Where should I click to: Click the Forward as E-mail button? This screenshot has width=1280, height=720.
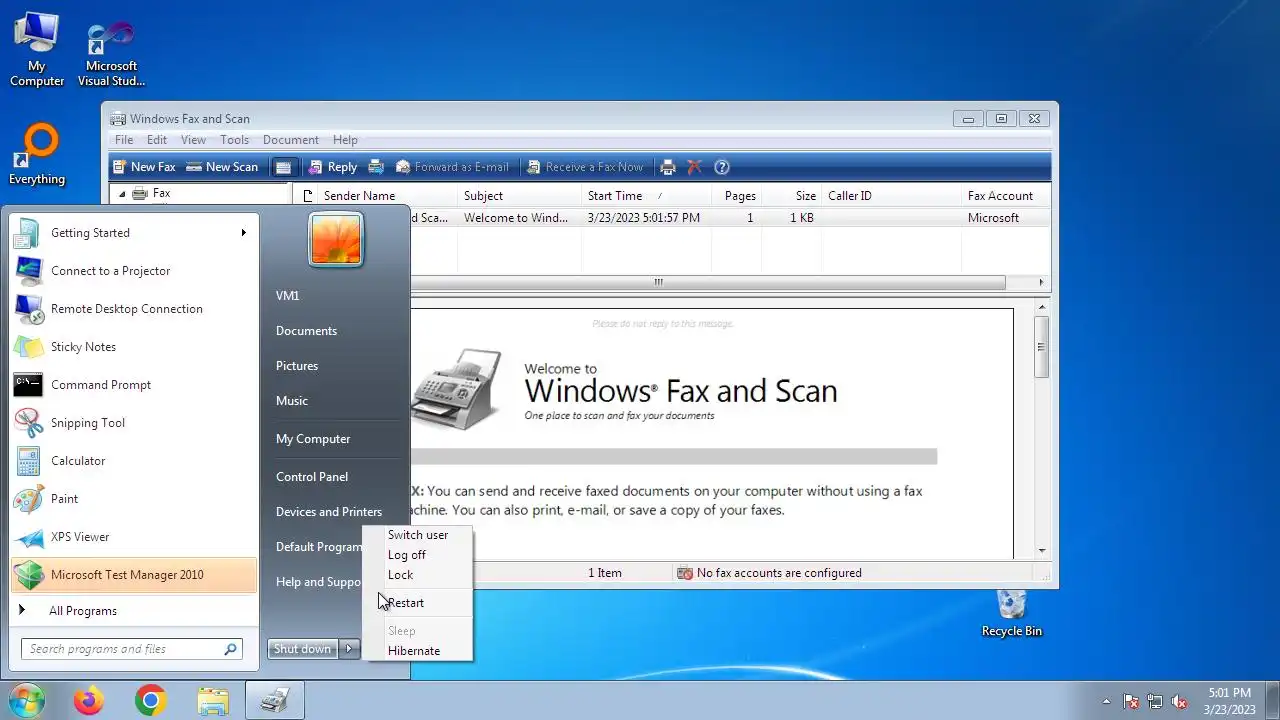pos(452,167)
